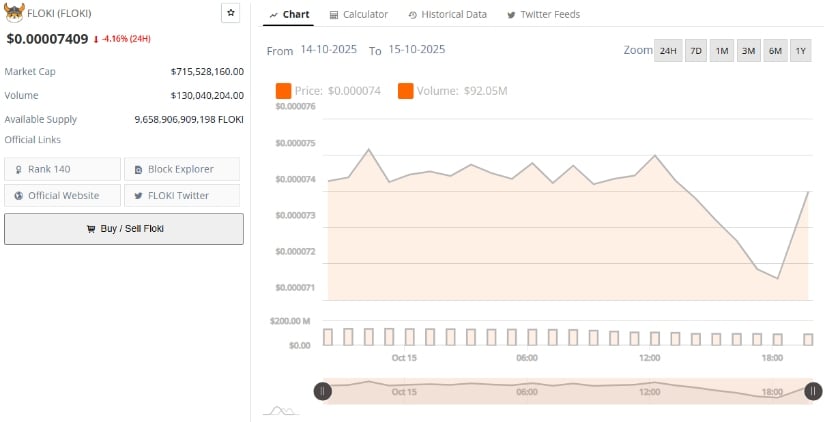The width and height of the screenshot is (825, 422).
Task: Click the From date field
Action: 328,49
